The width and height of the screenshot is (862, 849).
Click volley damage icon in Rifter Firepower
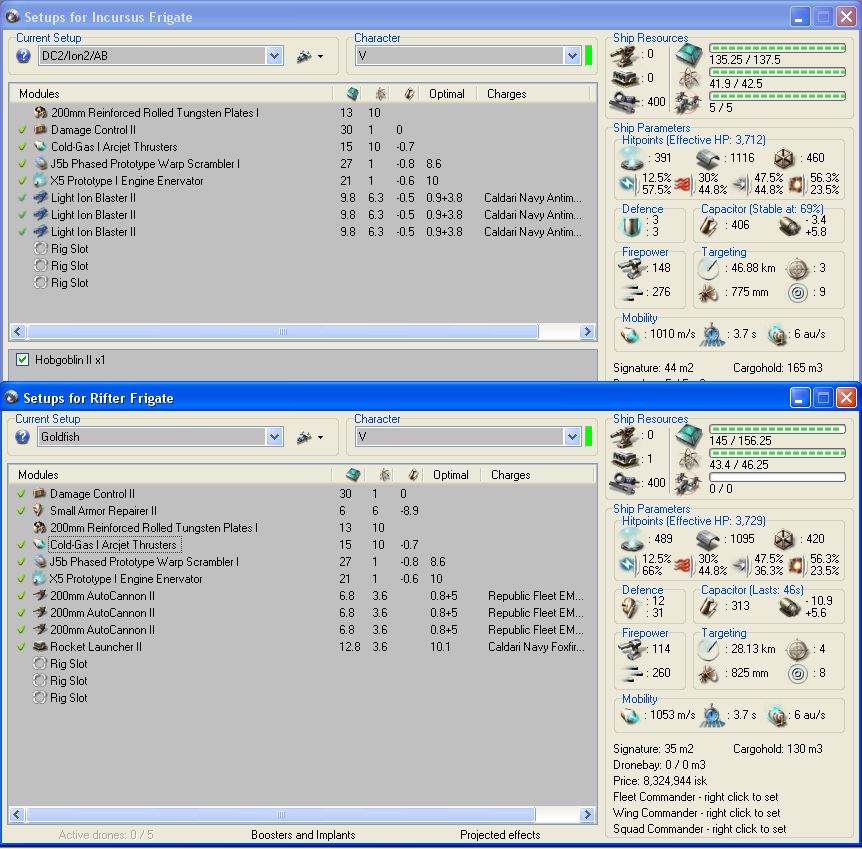coord(633,672)
